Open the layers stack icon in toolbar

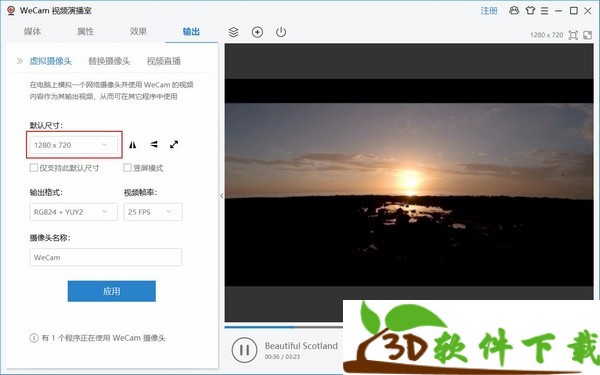click(233, 32)
